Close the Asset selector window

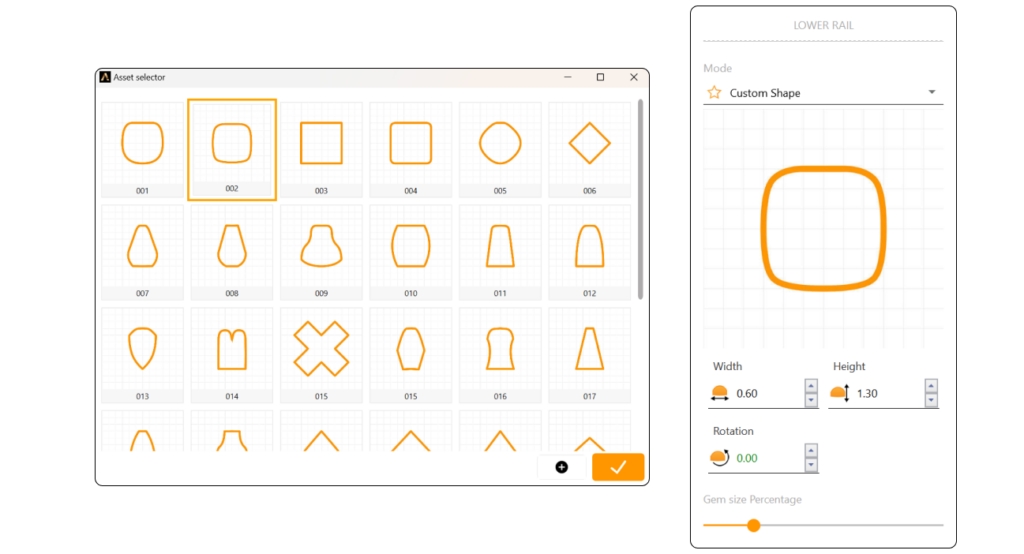(x=633, y=77)
